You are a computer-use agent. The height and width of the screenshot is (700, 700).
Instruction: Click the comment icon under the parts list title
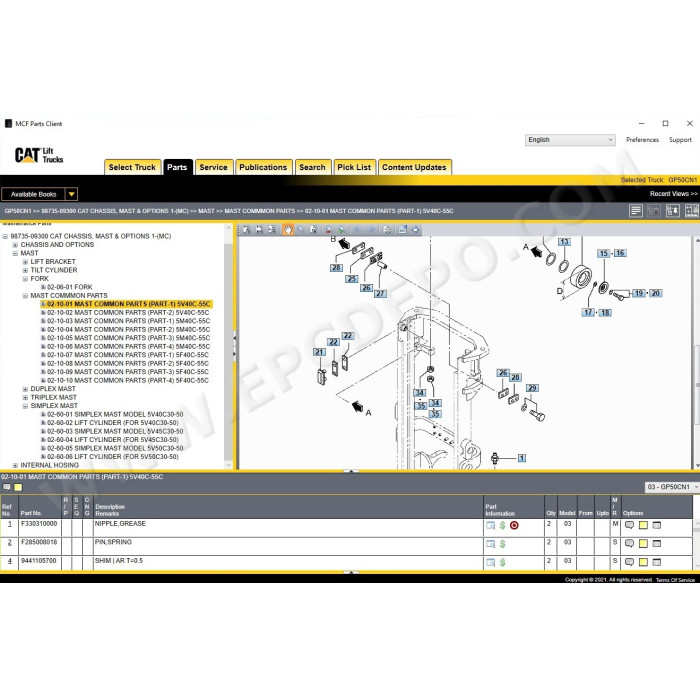pyautogui.click(x=7, y=487)
